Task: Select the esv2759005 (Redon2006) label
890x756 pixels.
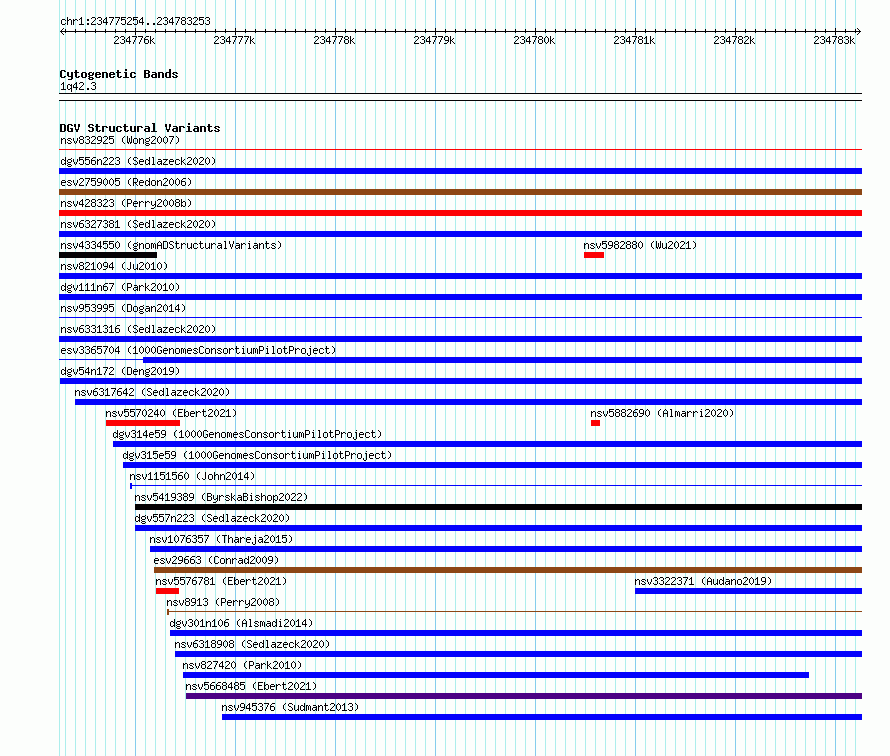Action: coord(126,182)
